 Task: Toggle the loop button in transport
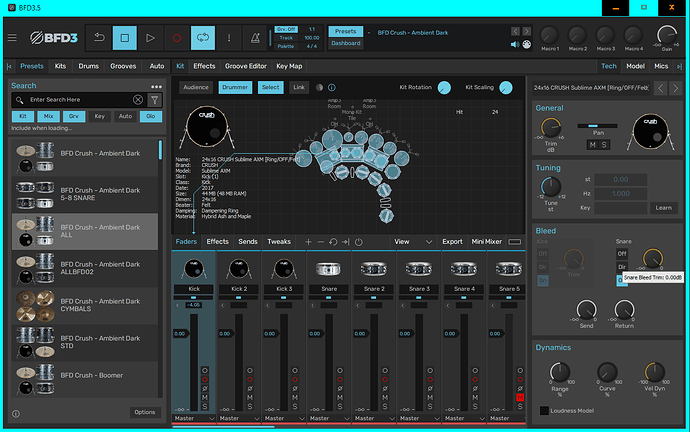(203, 38)
